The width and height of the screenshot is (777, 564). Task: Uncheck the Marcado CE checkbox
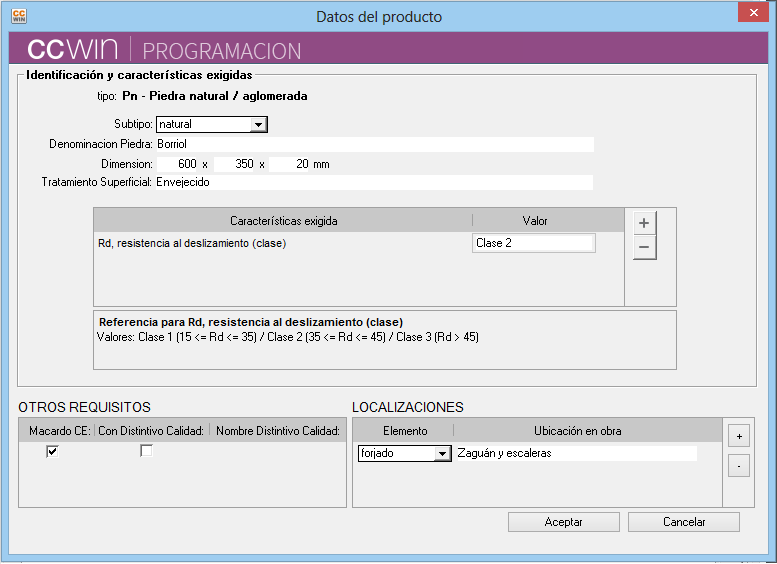tap(53, 452)
